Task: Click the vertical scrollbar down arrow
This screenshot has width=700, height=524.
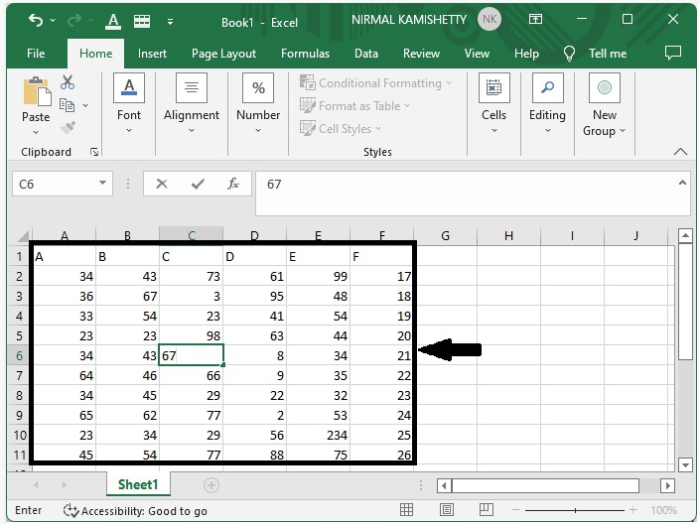Action: click(685, 464)
